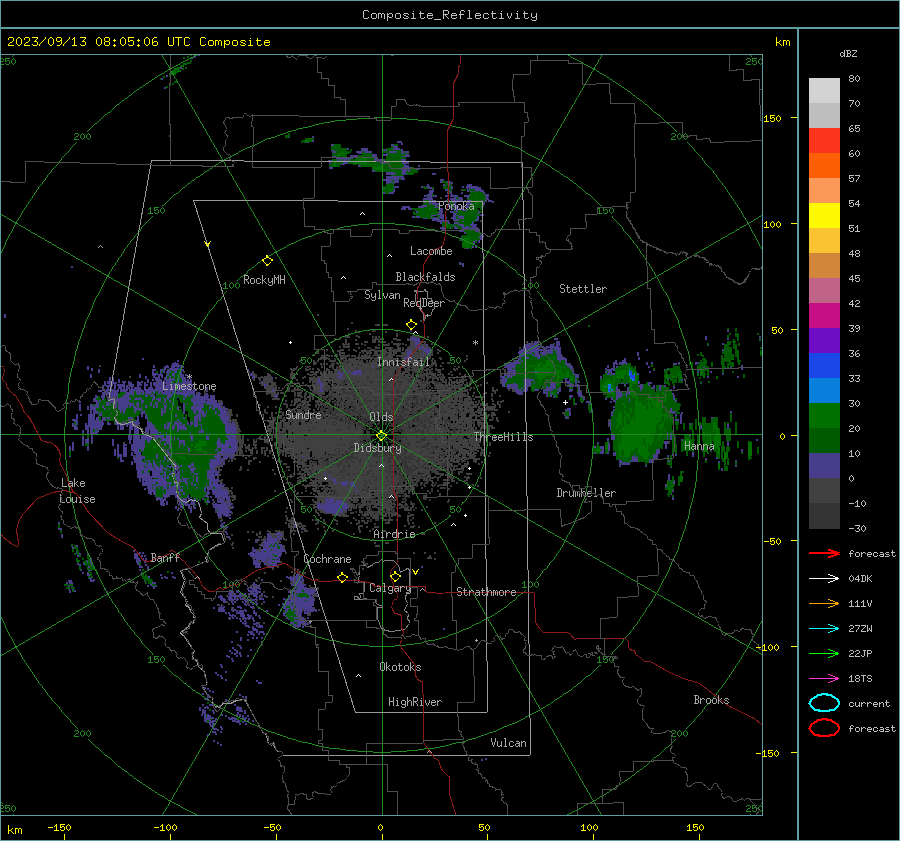The image size is (900, 841).
Task: Click the yellow diamond marker near RedDeer
Action: click(412, 325)
